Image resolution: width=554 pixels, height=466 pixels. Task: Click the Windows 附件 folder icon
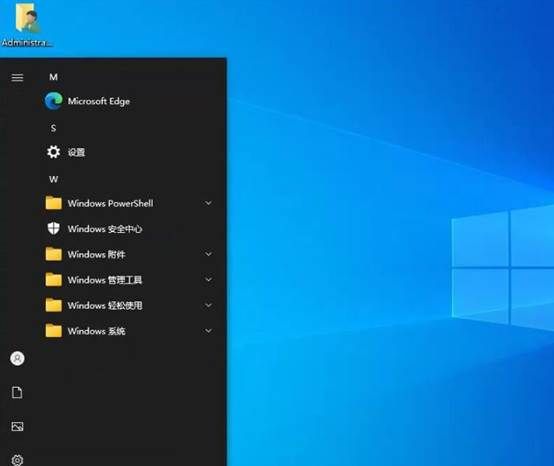tap(54, 254)
